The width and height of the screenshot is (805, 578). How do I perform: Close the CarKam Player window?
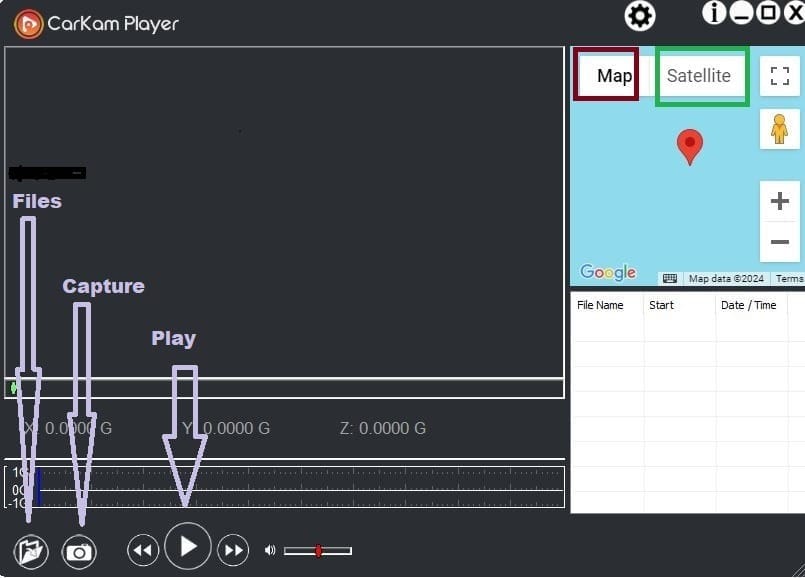(795, 12)
